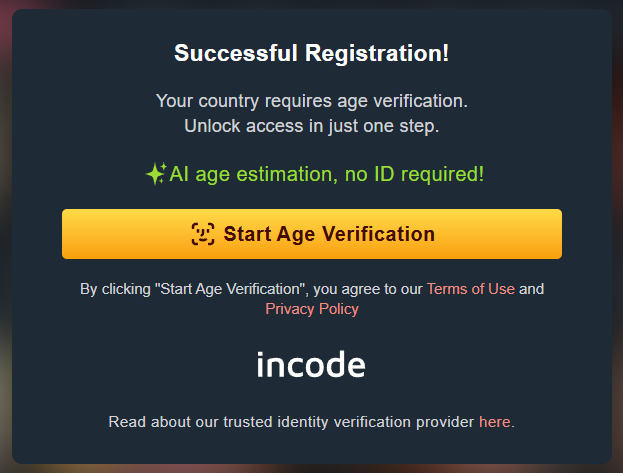Click the green "AI age estimation" text
The height and width of the screenshot is (473, 623).
click(x=250, y=174)
